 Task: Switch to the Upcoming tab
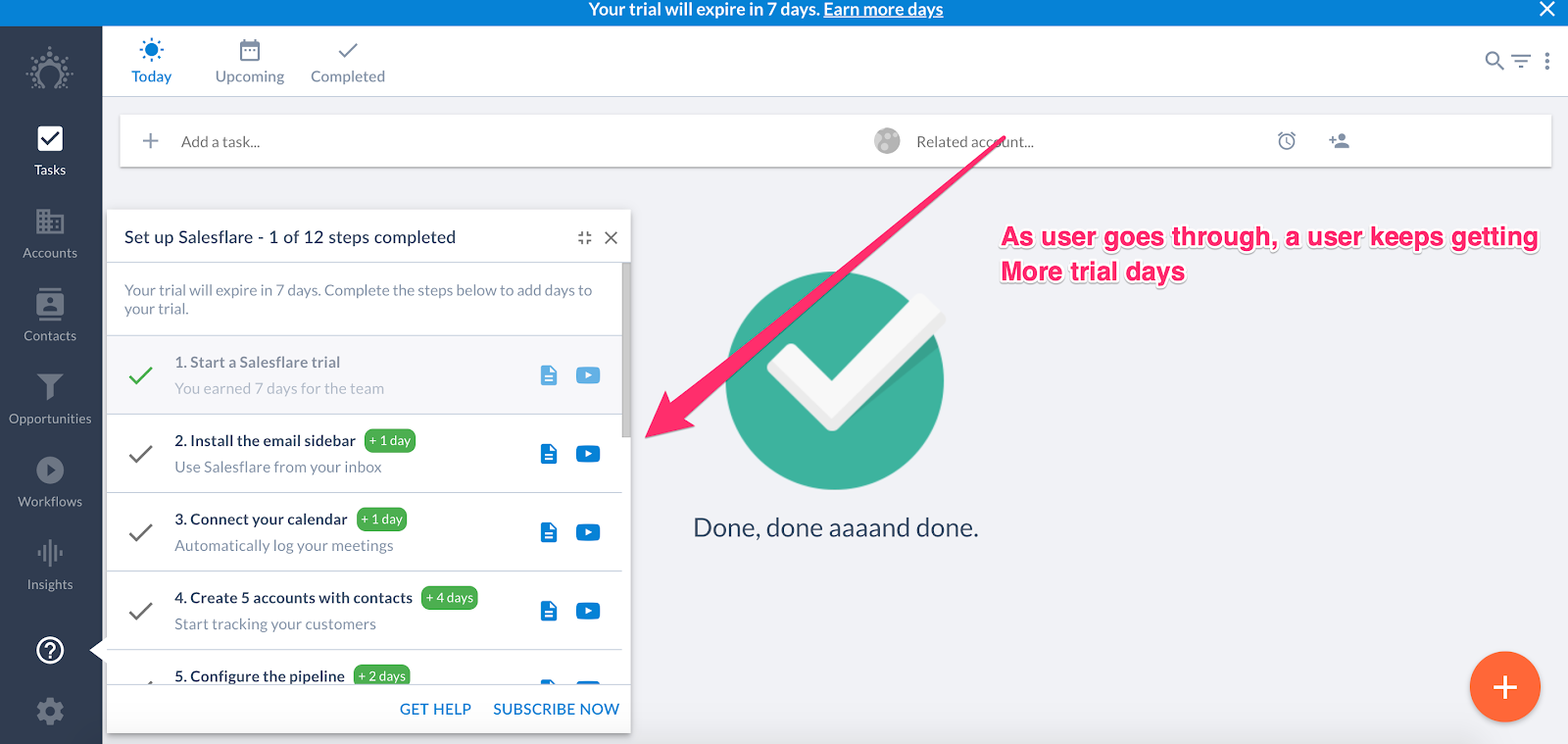coord(250,62)
